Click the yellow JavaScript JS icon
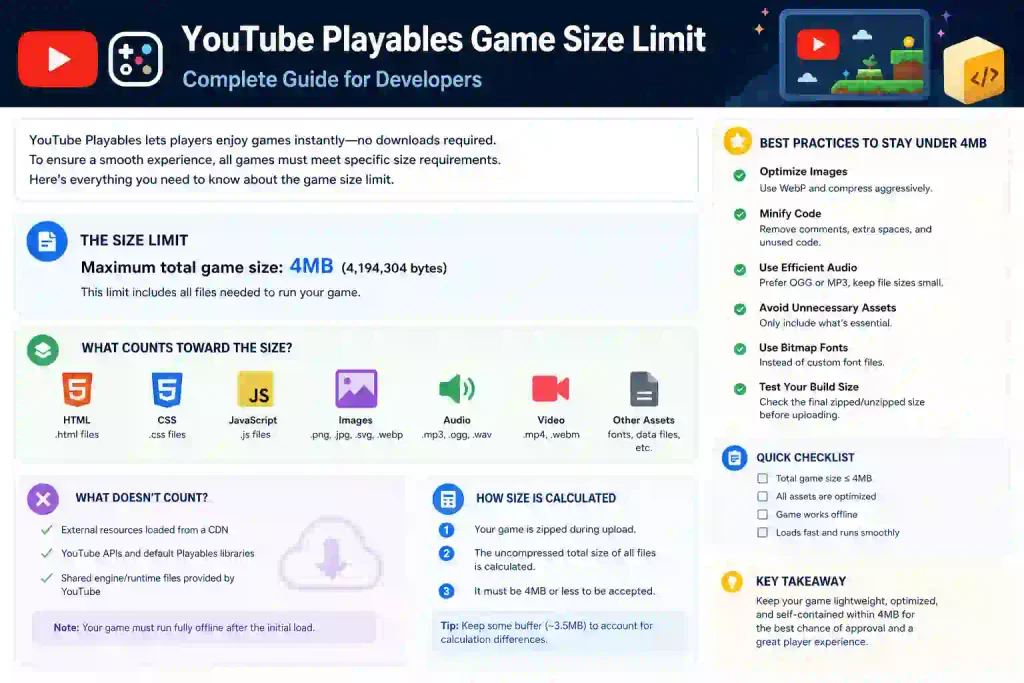This screenshot has width=1024, height=683. 255,389
